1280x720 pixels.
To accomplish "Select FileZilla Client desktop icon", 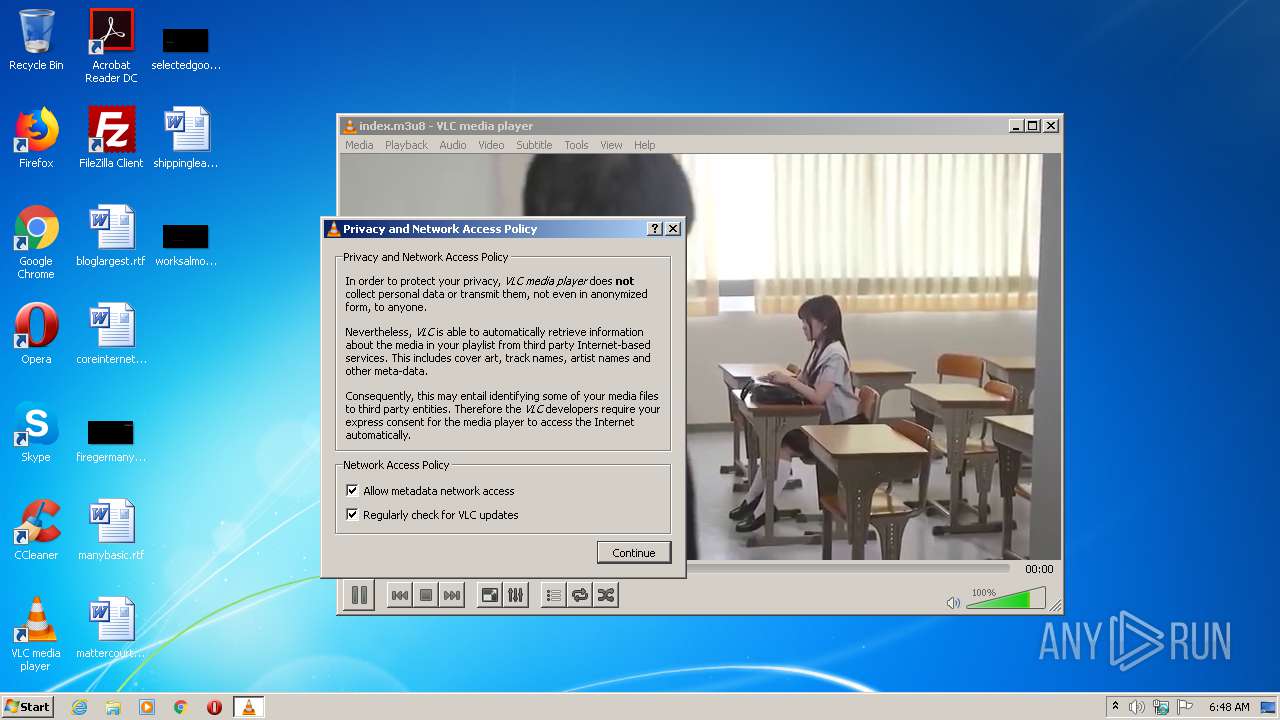I will pyautogui.click(x=111, y=138).
